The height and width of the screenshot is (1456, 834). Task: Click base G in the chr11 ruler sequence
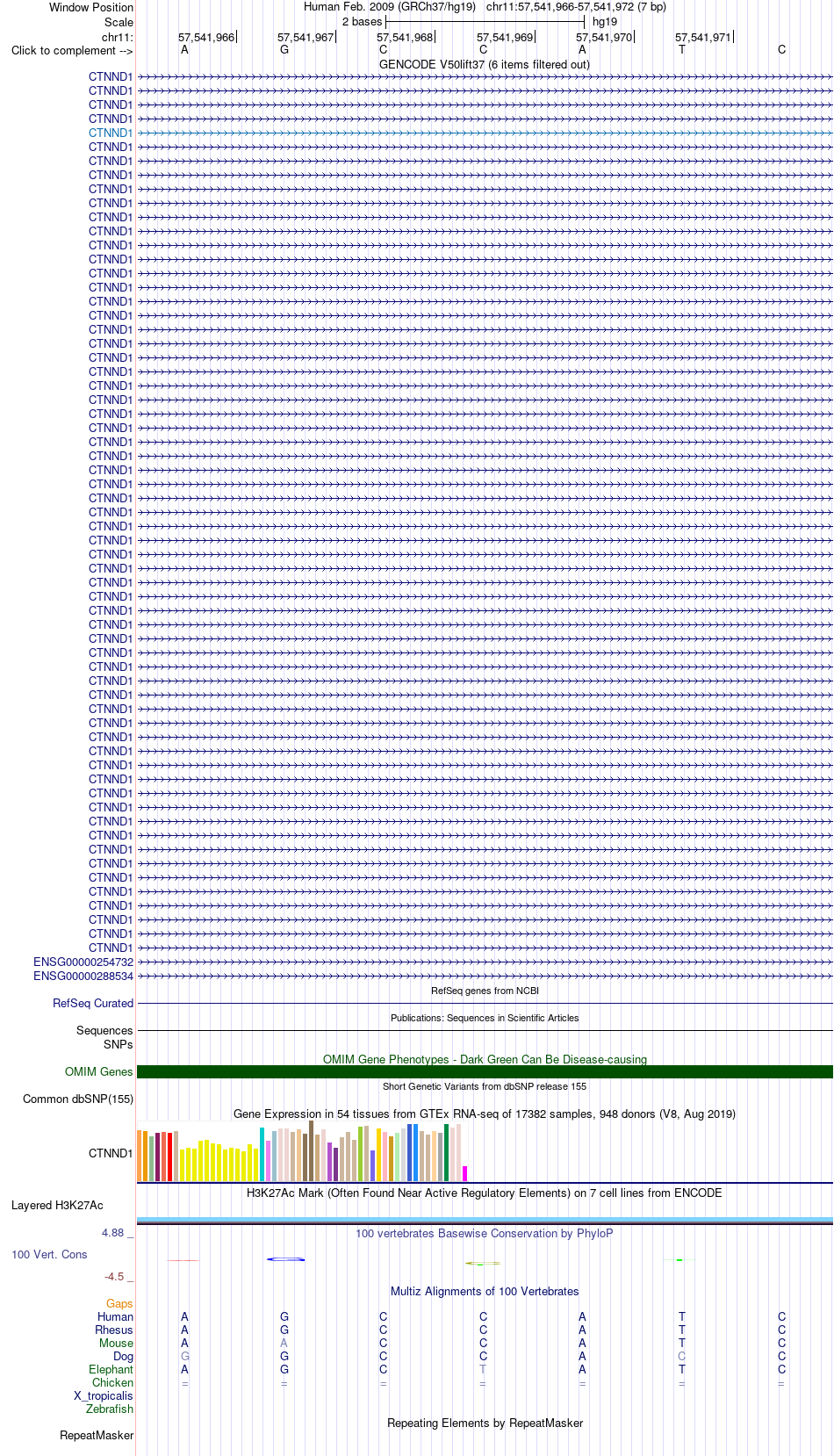point(284,50)
